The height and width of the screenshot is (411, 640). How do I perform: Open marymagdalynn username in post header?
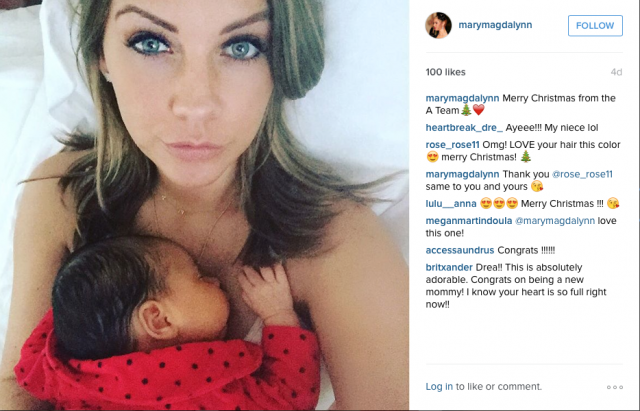[495, 25]
